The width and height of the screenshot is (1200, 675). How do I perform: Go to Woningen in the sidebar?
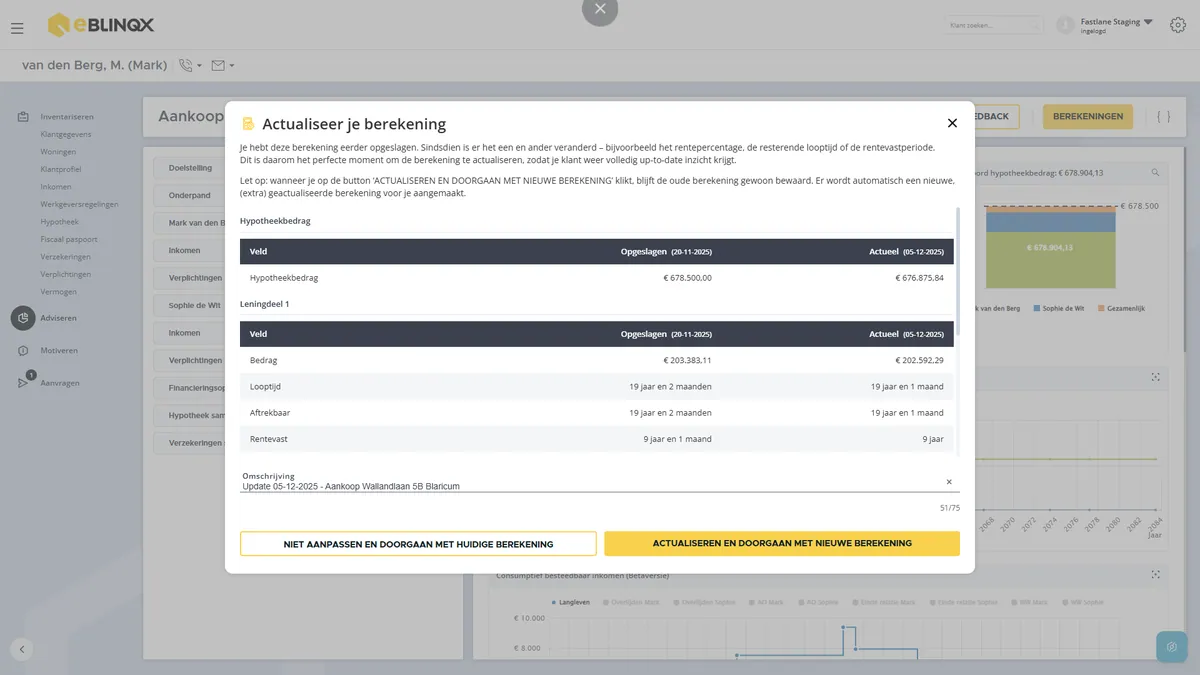58,152
